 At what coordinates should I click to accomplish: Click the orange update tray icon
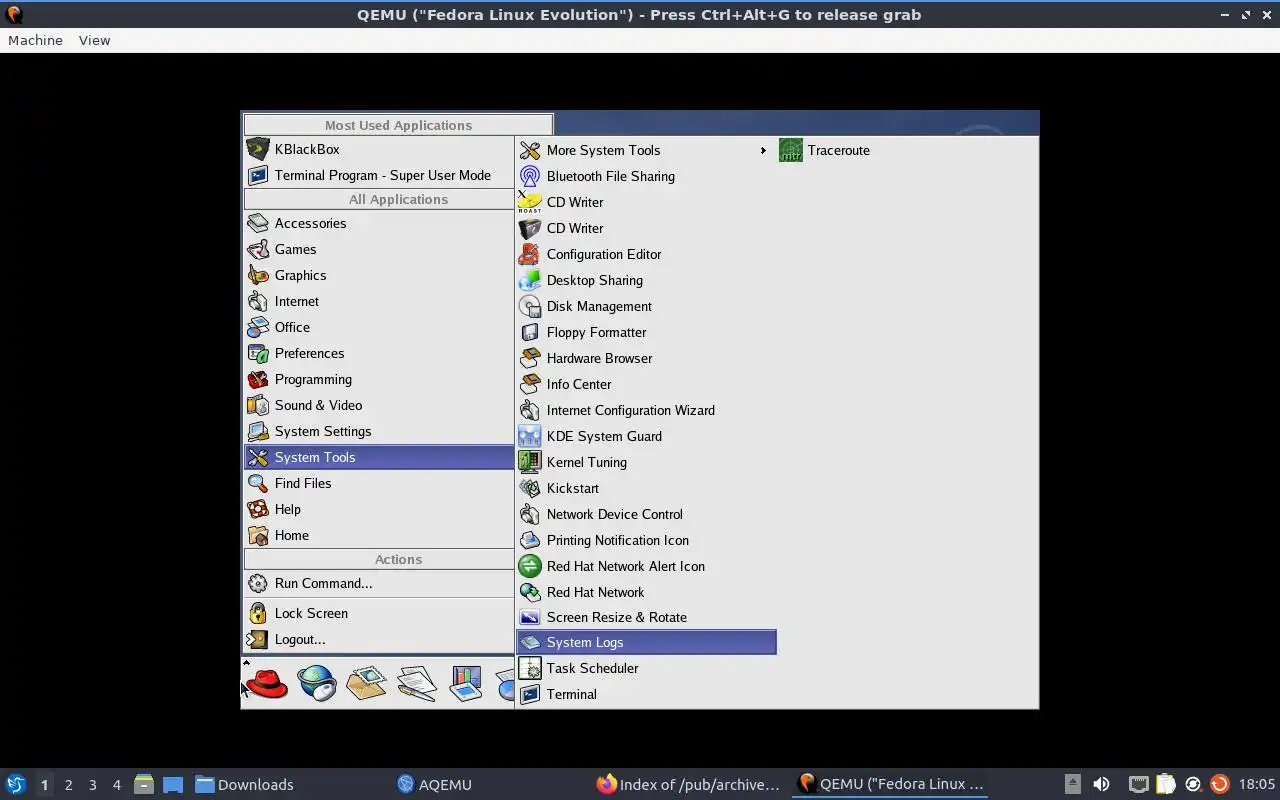click(1219, 784)
